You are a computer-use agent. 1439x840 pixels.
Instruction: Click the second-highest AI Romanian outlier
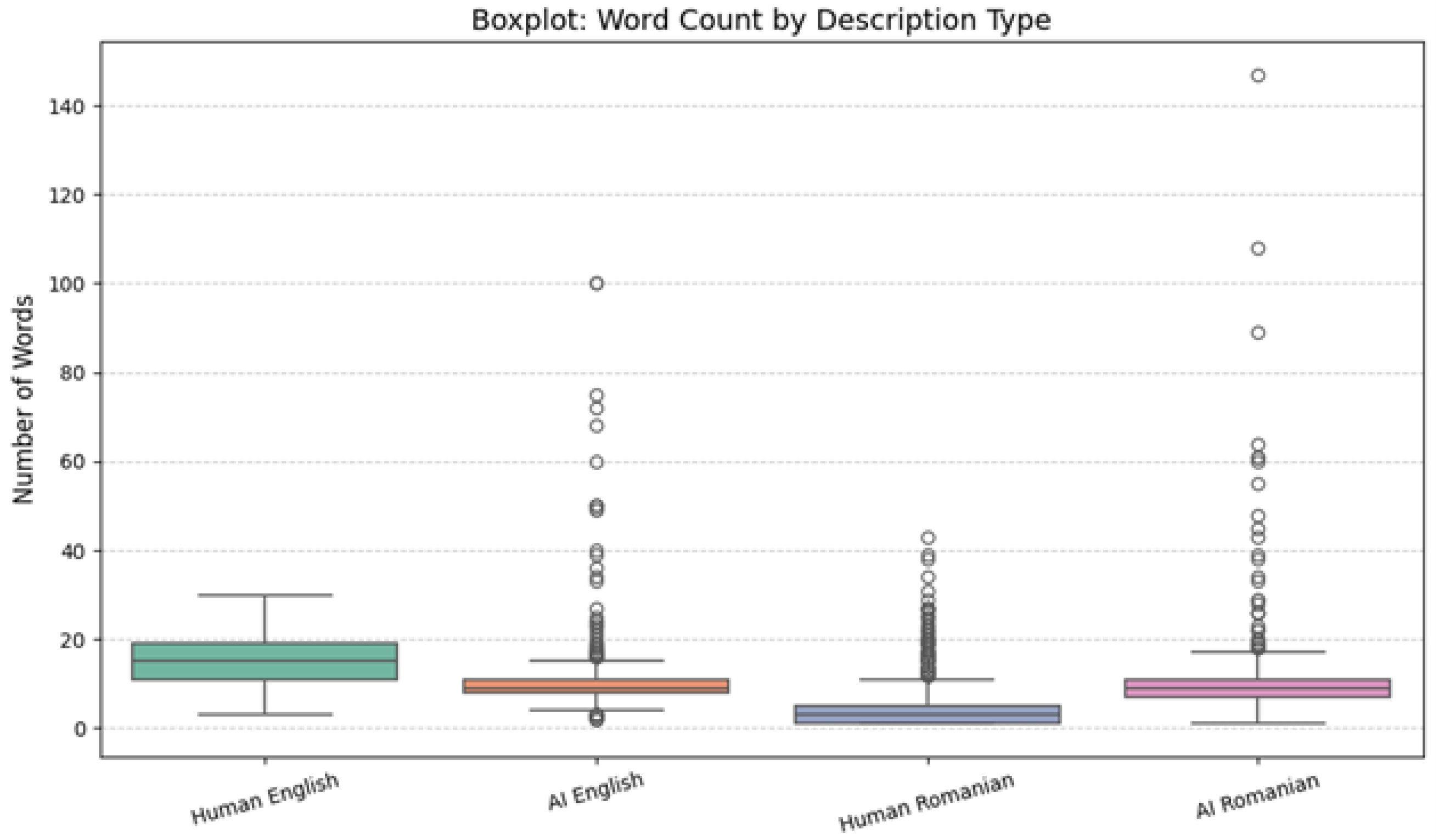coord(1258,249)
